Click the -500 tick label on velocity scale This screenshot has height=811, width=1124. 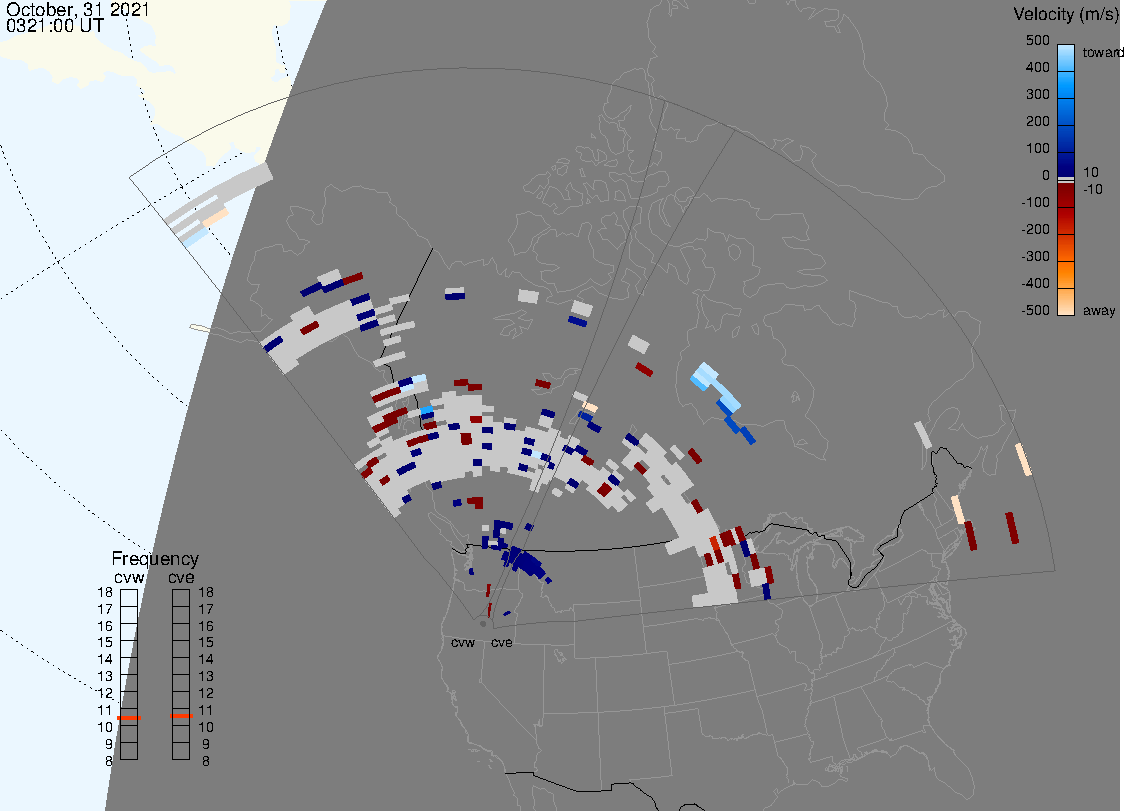coord(1035,310)
